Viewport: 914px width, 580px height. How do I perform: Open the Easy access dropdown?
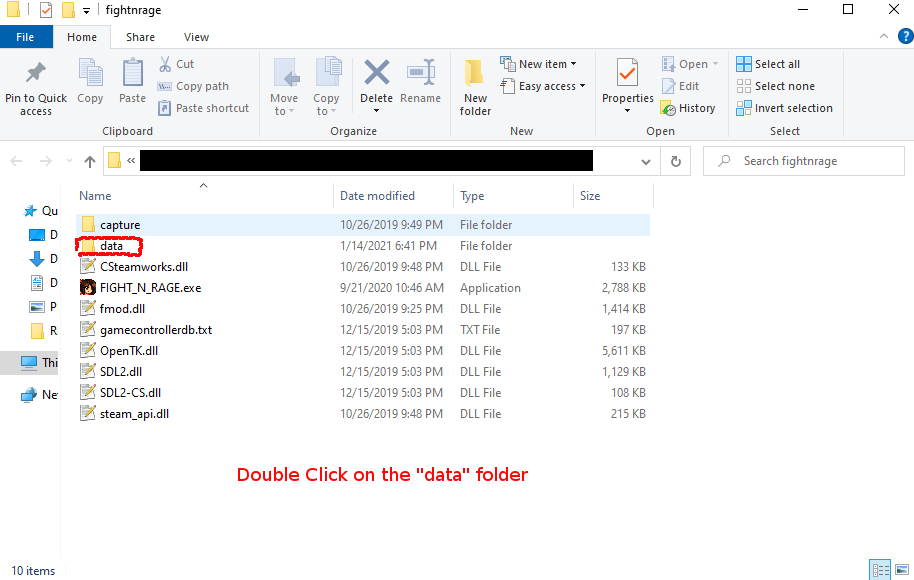tap(543, 86)
